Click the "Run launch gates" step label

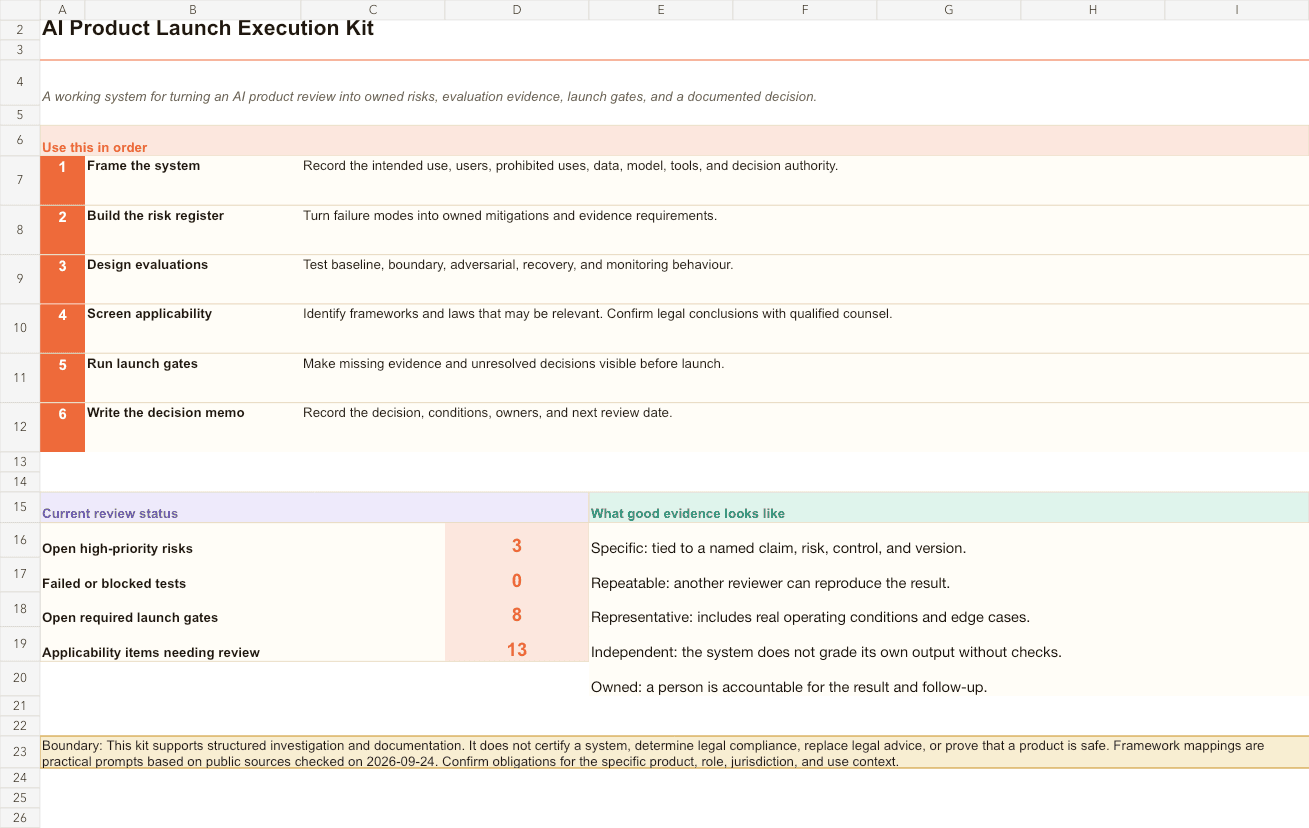pos(143,364)
